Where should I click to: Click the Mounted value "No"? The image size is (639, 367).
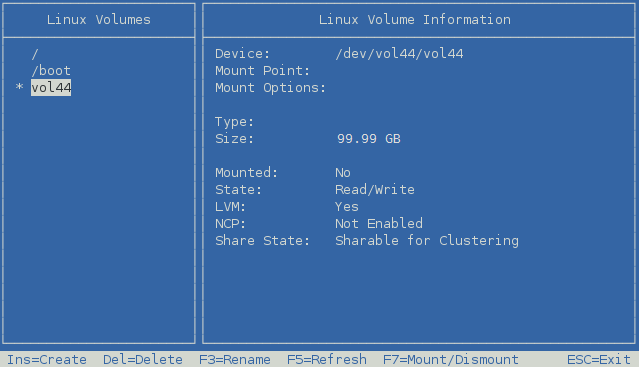coord(343,173)
